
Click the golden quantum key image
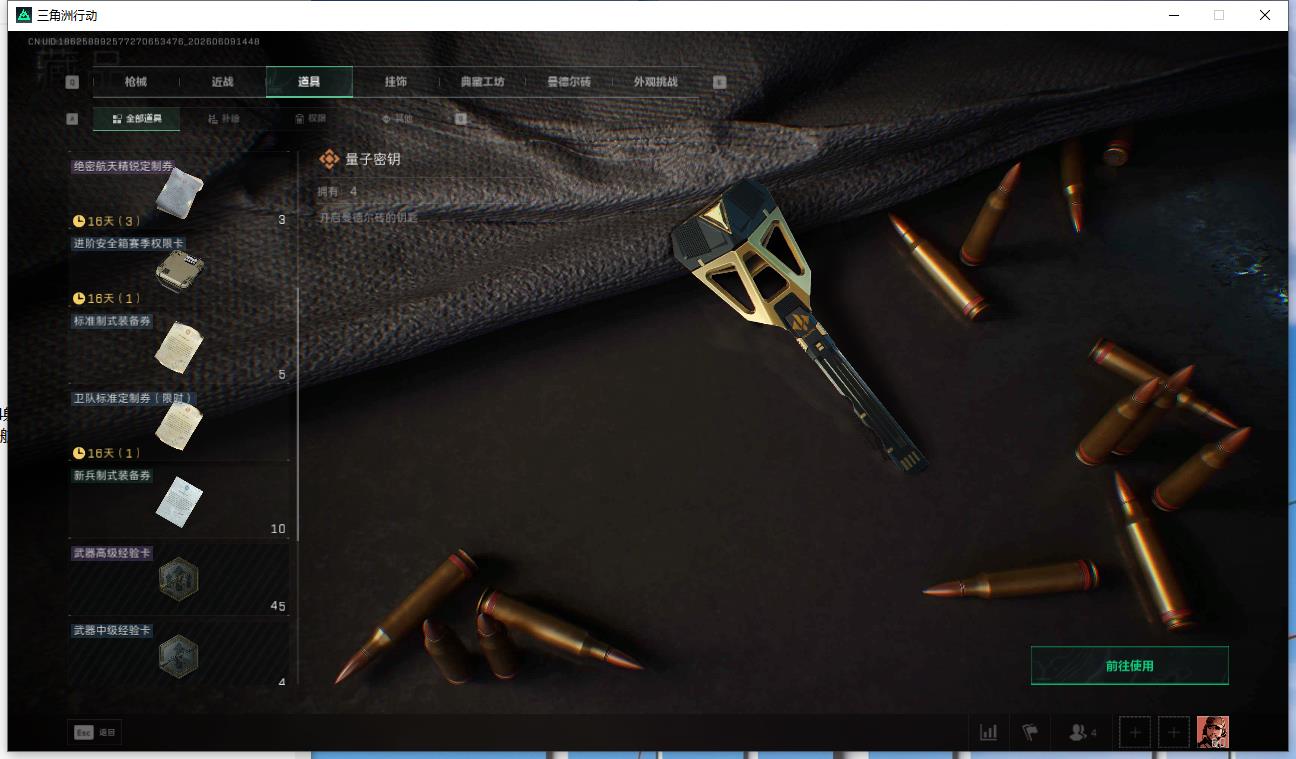[798, 327]
